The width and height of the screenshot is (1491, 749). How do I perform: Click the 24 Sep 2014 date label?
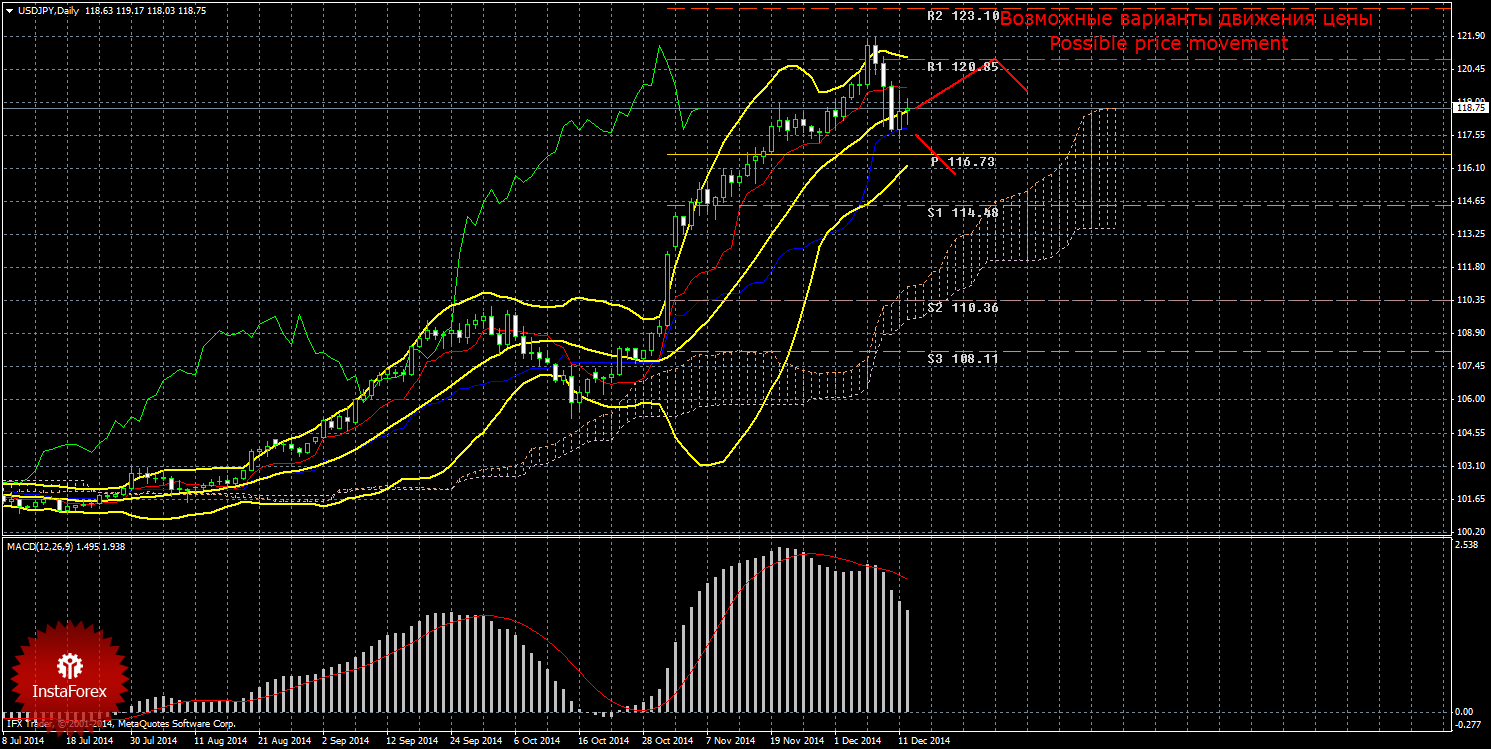(x=474, y=741)
